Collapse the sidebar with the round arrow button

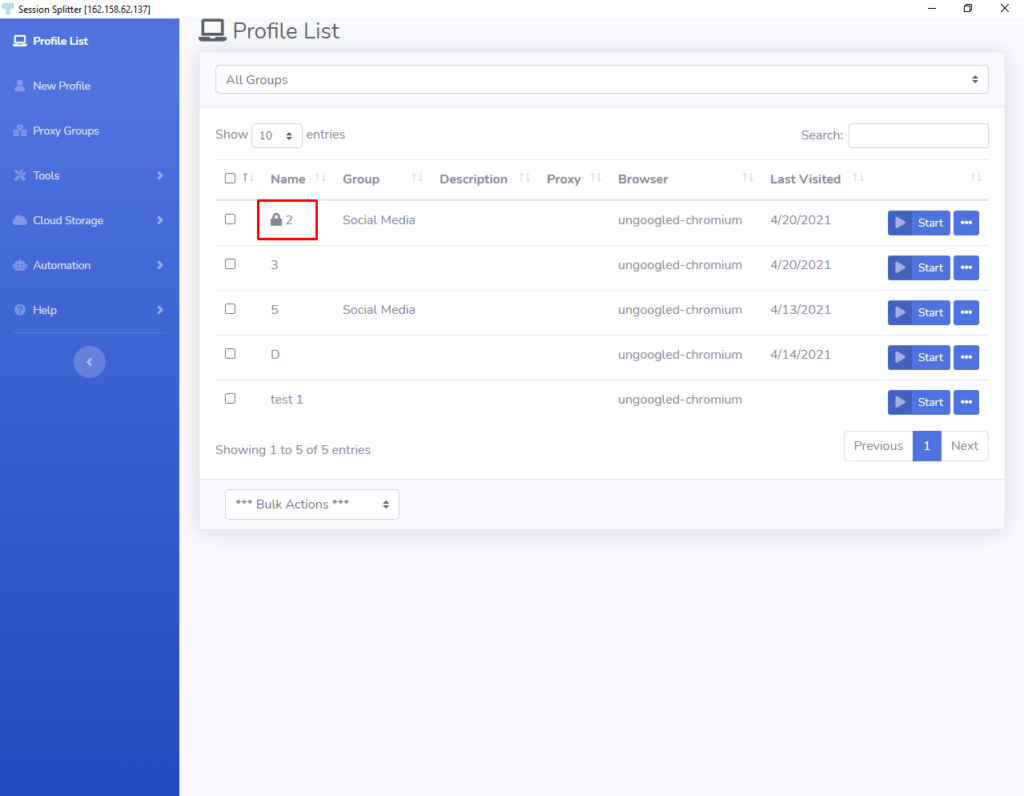[x=89, y=362]
